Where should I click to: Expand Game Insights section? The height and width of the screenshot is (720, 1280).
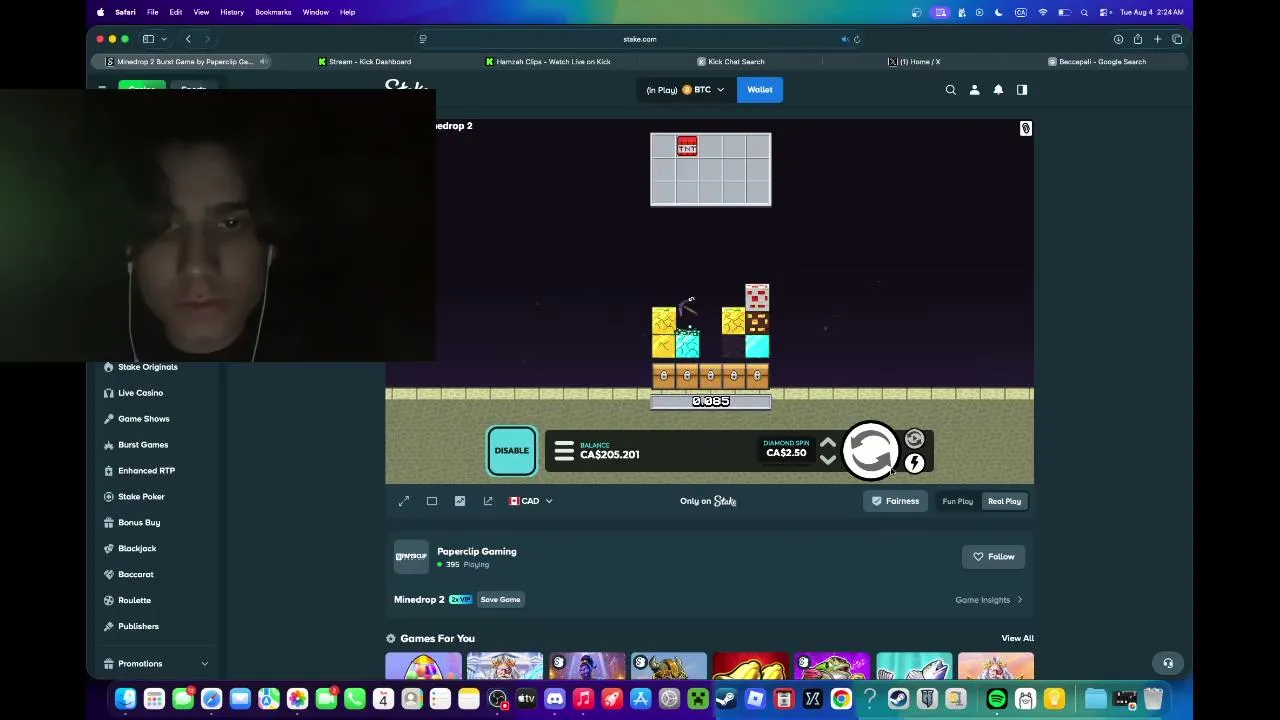coord(989,600)
